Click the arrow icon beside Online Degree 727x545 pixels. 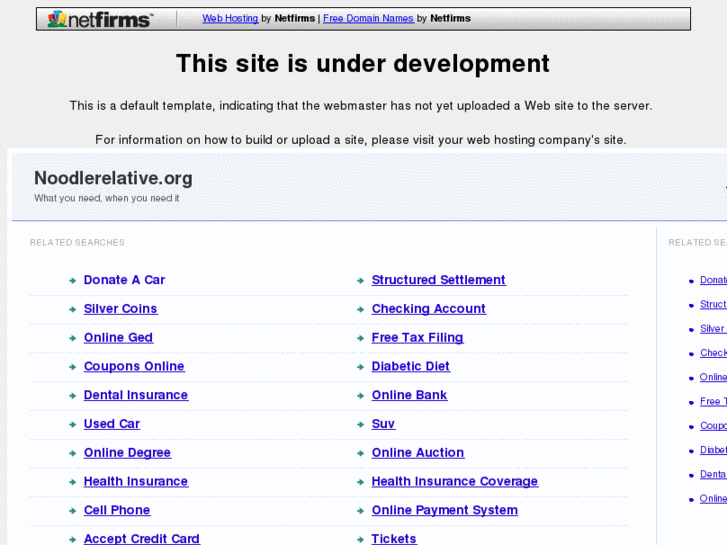click(x=72, y=453)
